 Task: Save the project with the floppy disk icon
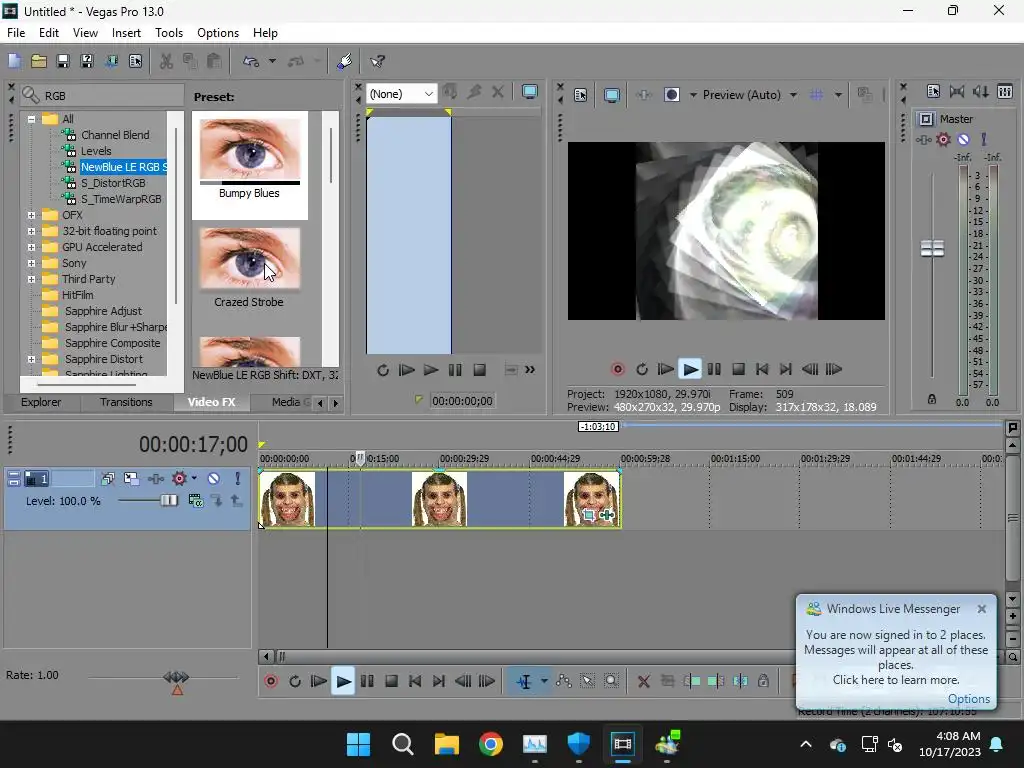63,61
